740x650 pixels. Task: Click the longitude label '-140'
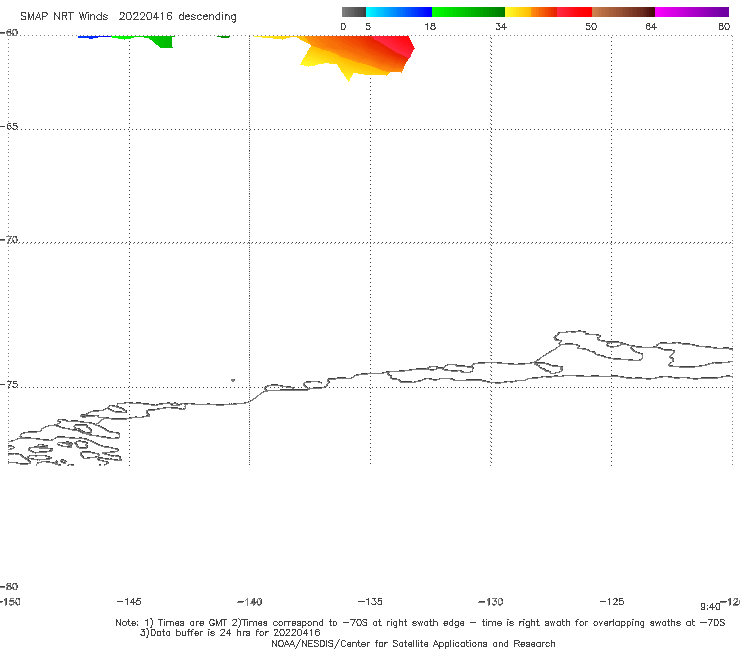[250, 601]
